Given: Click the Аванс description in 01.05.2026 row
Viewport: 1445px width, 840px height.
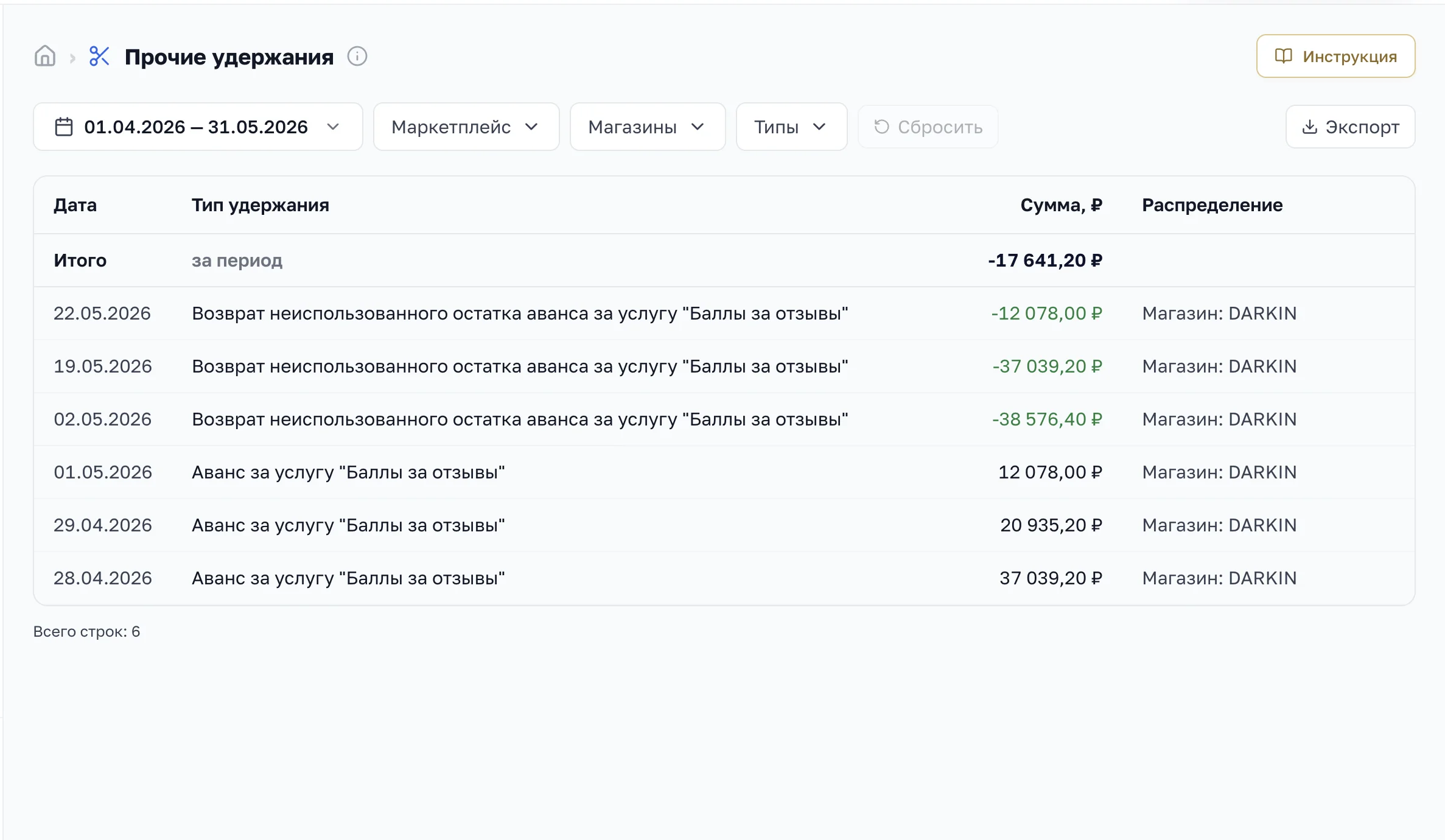Looking at the screenshot, I should tap(348, 472).
